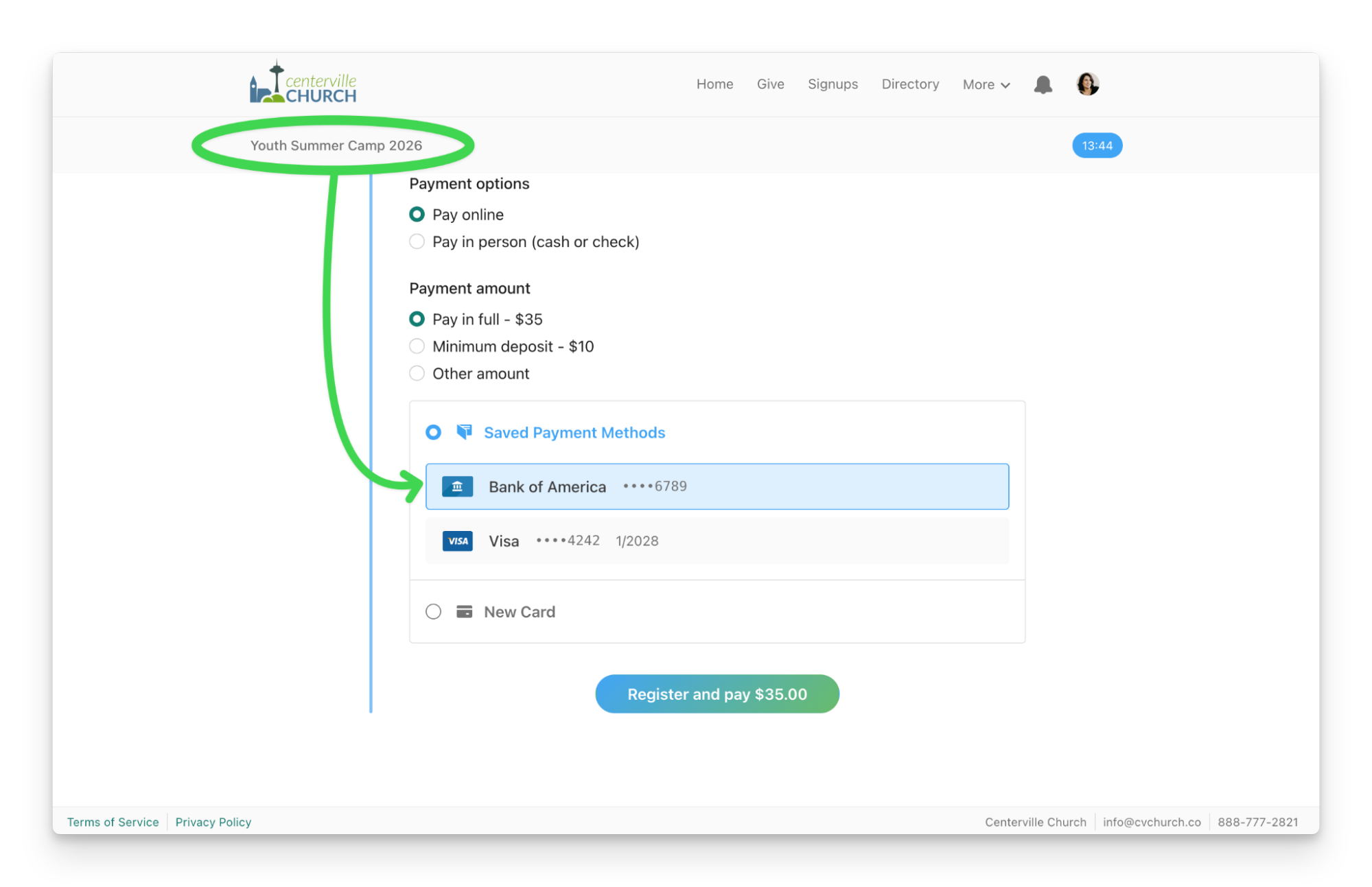Select Pay in person (cash or check)
This screenshot has height=887, width=1372.
pos(417,241)
